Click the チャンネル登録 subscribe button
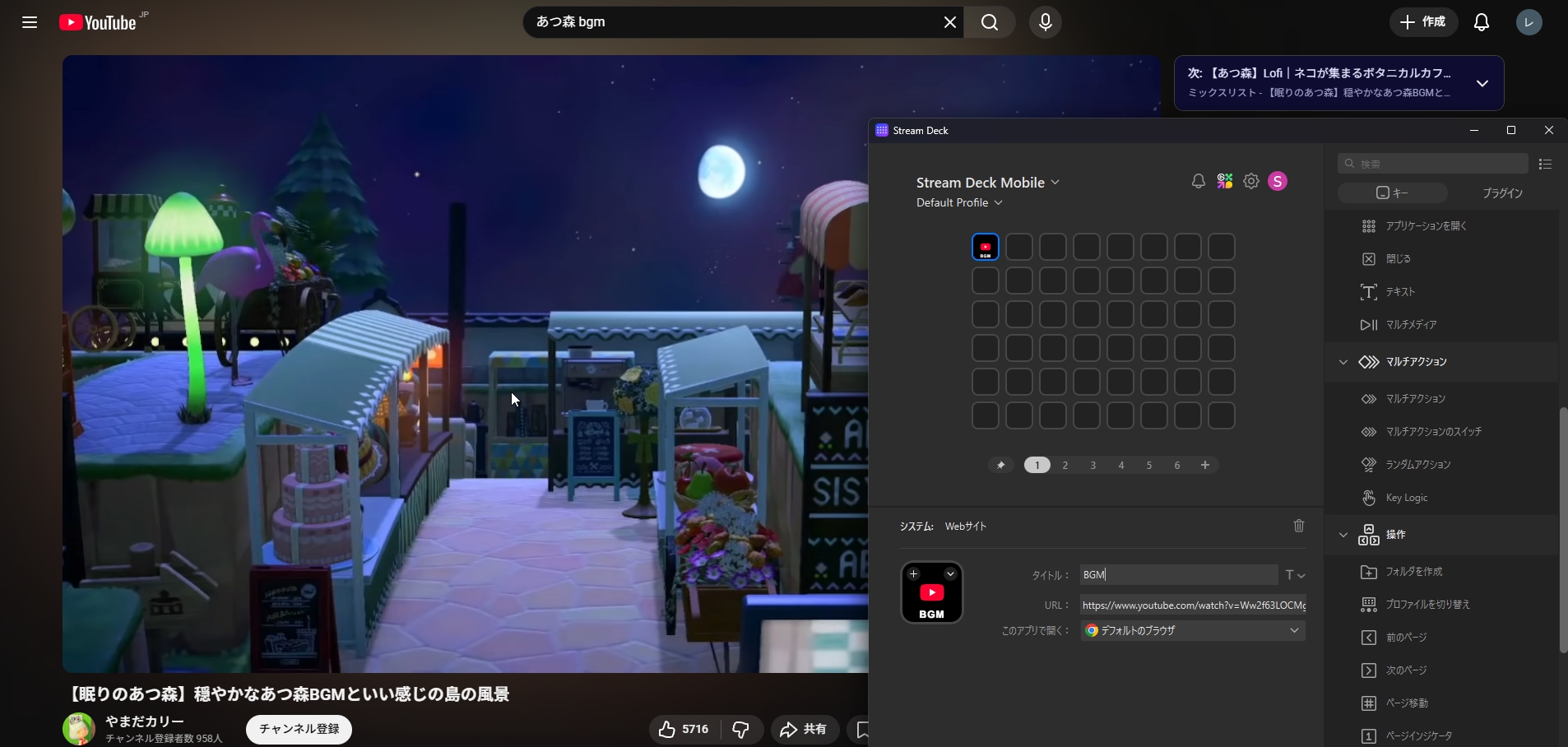The width and height of the screenshot is (1568, 747). [x=299, y=729]
